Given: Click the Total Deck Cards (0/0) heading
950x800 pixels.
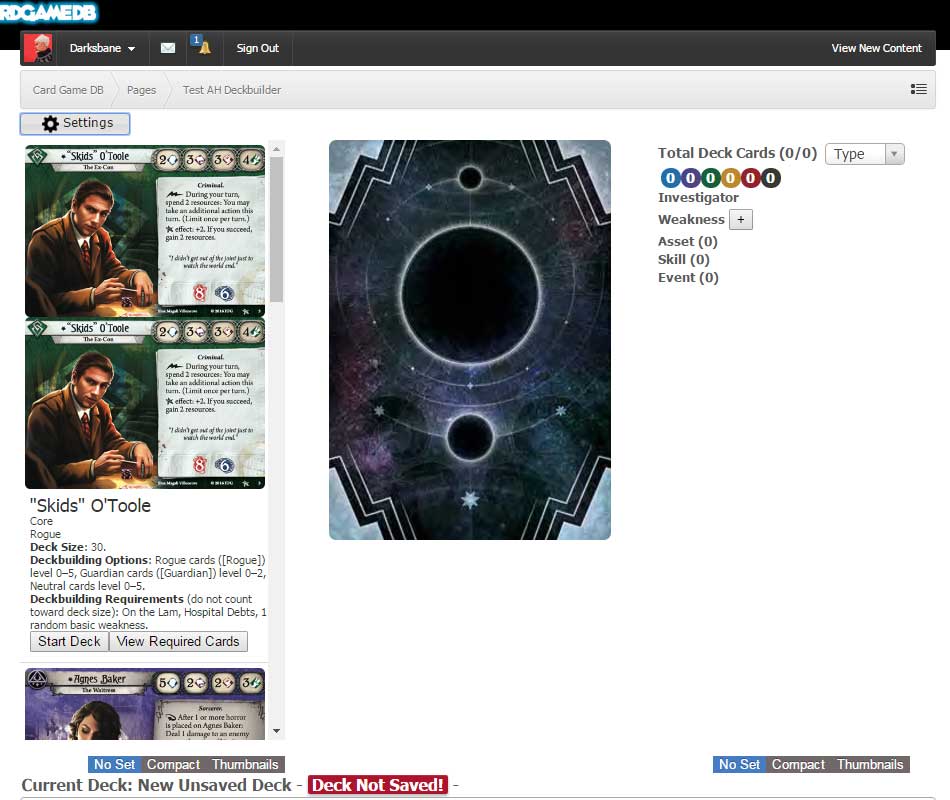Looking at the screenshot, I should pos(737,153).
